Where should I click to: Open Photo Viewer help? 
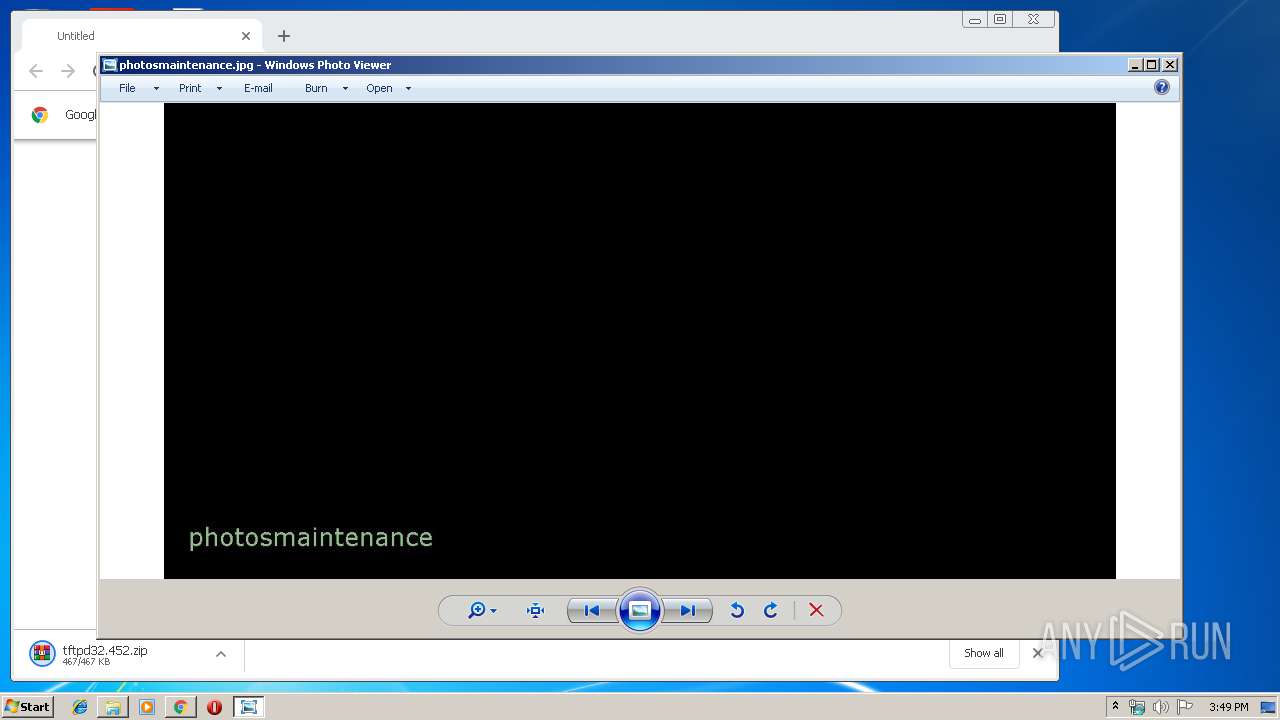click(1162, 87)
